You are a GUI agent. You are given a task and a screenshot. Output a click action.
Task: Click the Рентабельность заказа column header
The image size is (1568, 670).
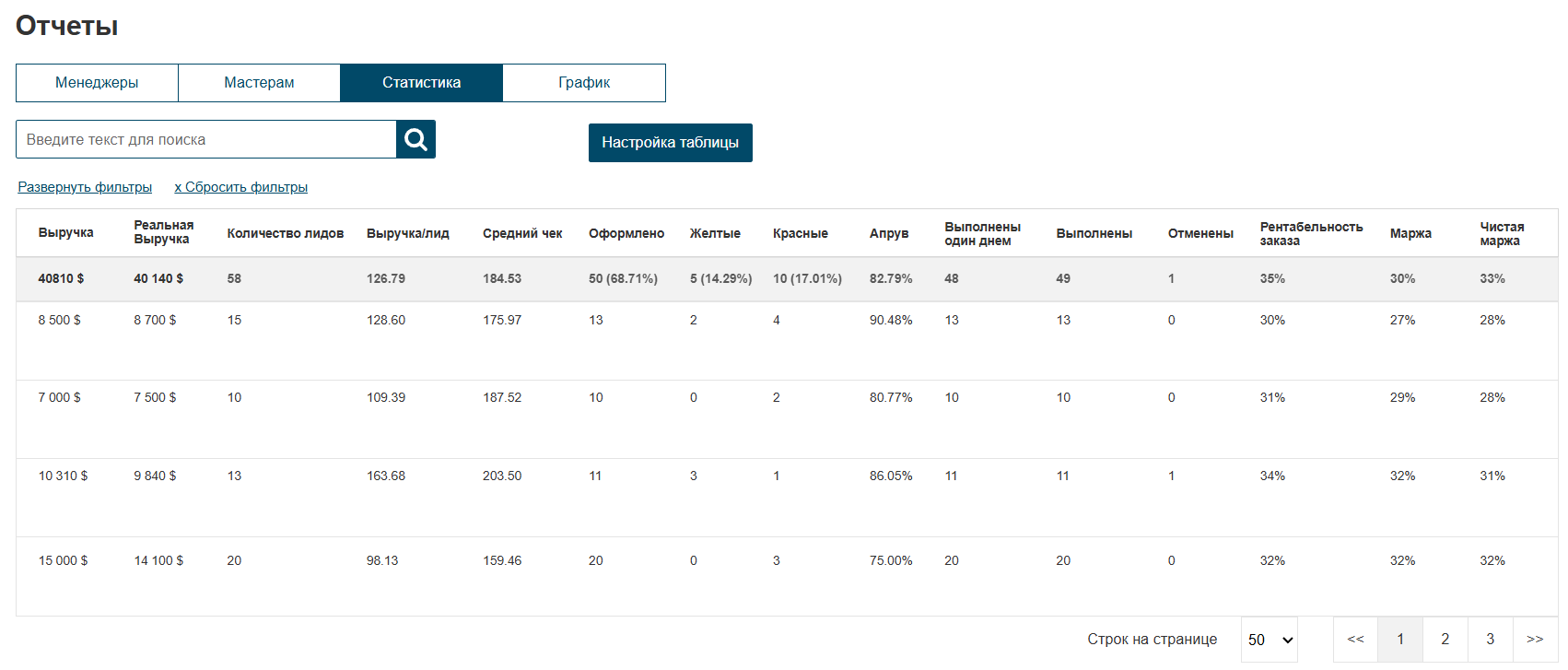point(1311,234)
